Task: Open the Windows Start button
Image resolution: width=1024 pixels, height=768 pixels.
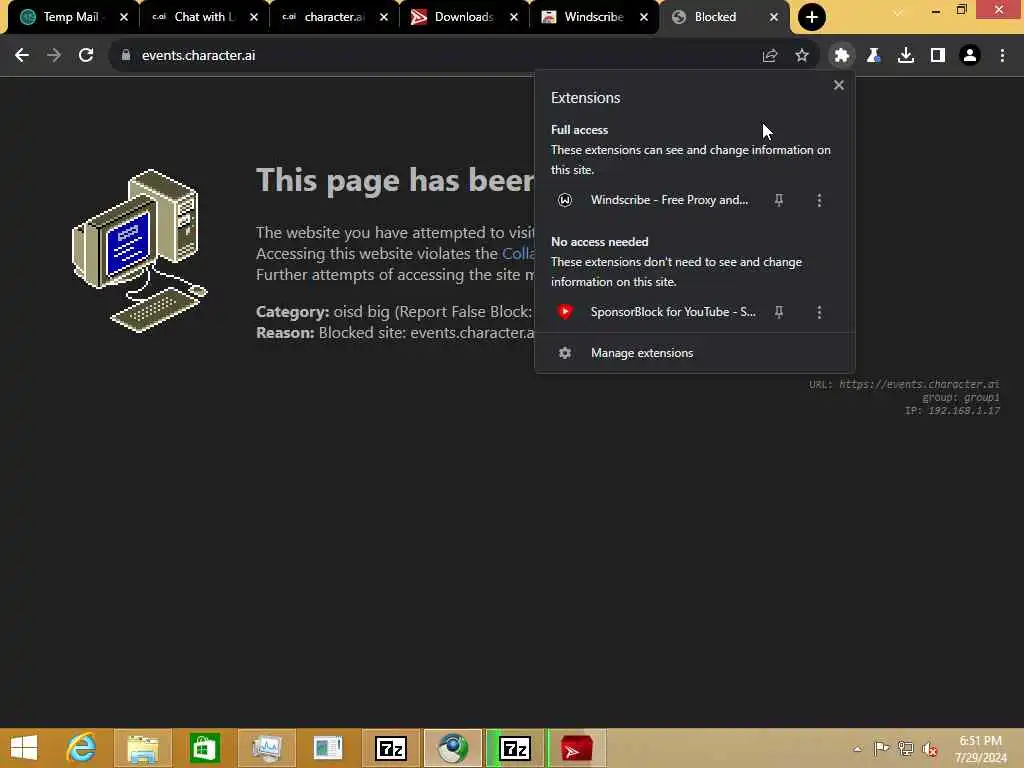Action: [x=24, y=748]
